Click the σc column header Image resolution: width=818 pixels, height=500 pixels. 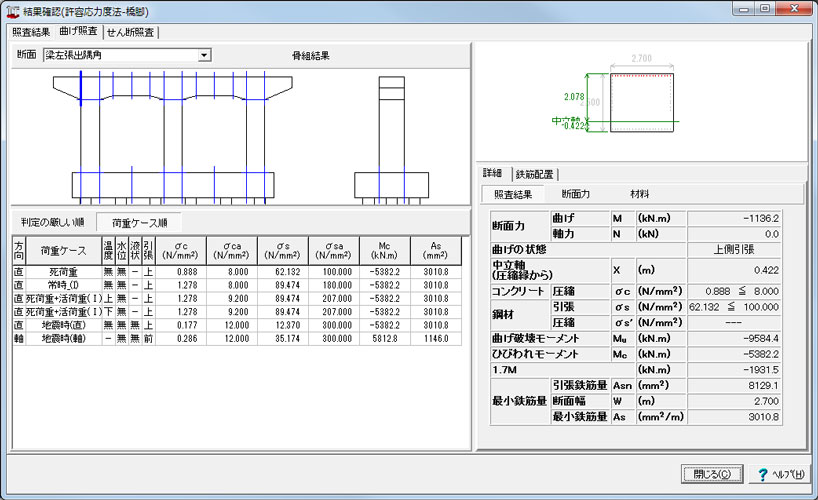point(181,249)
